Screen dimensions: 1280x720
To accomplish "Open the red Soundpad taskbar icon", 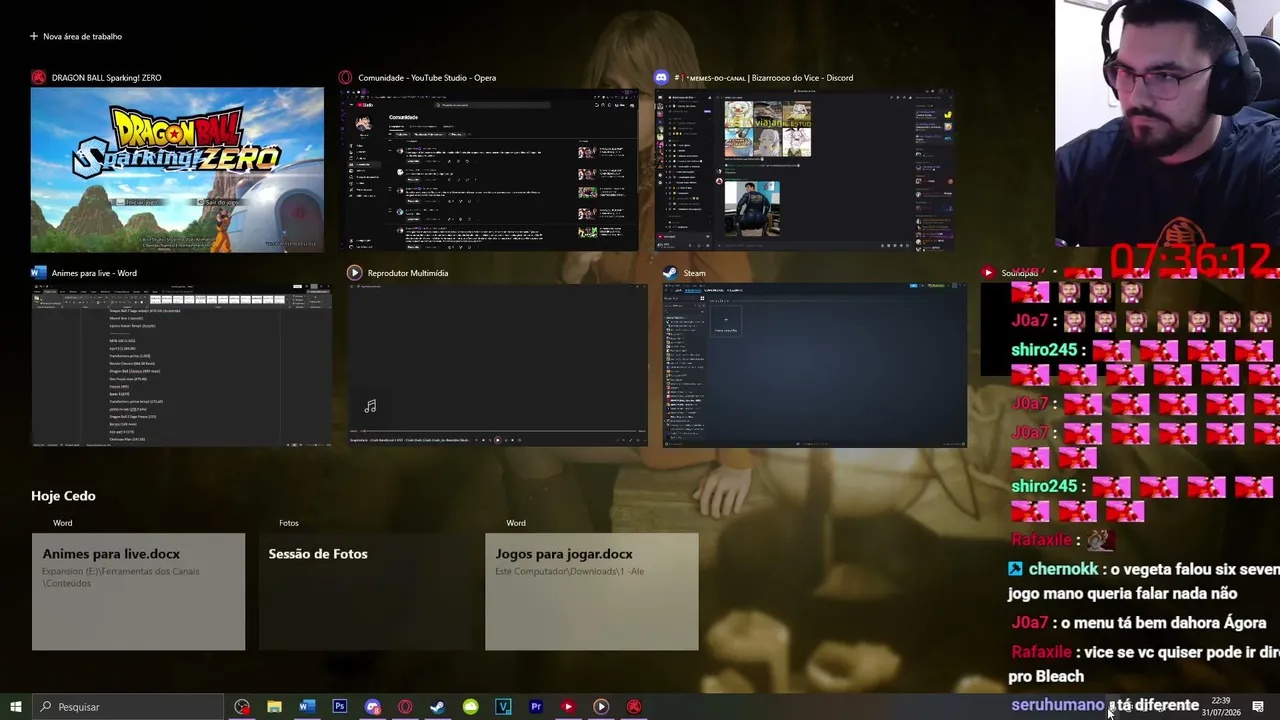I will click(568, 707).
